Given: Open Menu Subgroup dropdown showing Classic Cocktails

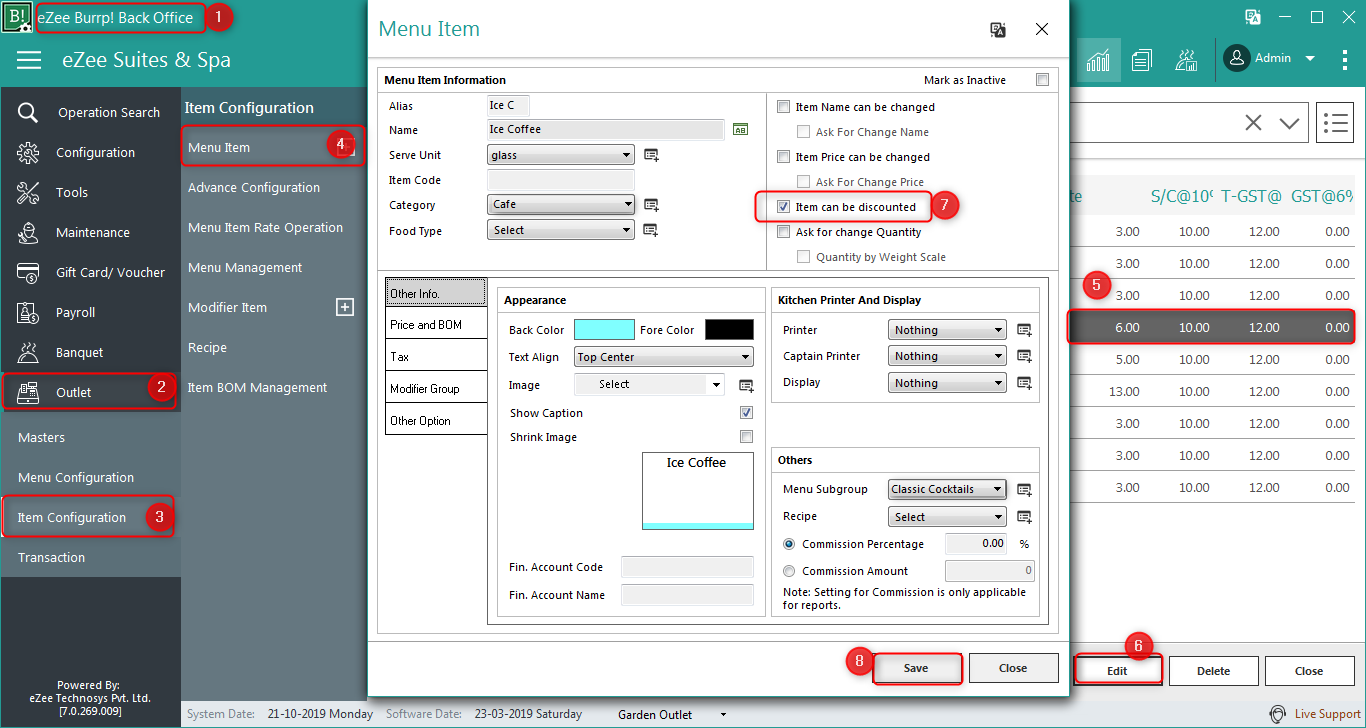Looking at the screenshot, I should click(947, 489).
